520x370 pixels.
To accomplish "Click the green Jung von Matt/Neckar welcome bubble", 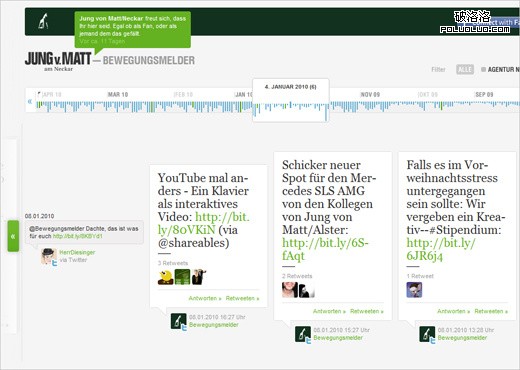I will tap(133, 30).
